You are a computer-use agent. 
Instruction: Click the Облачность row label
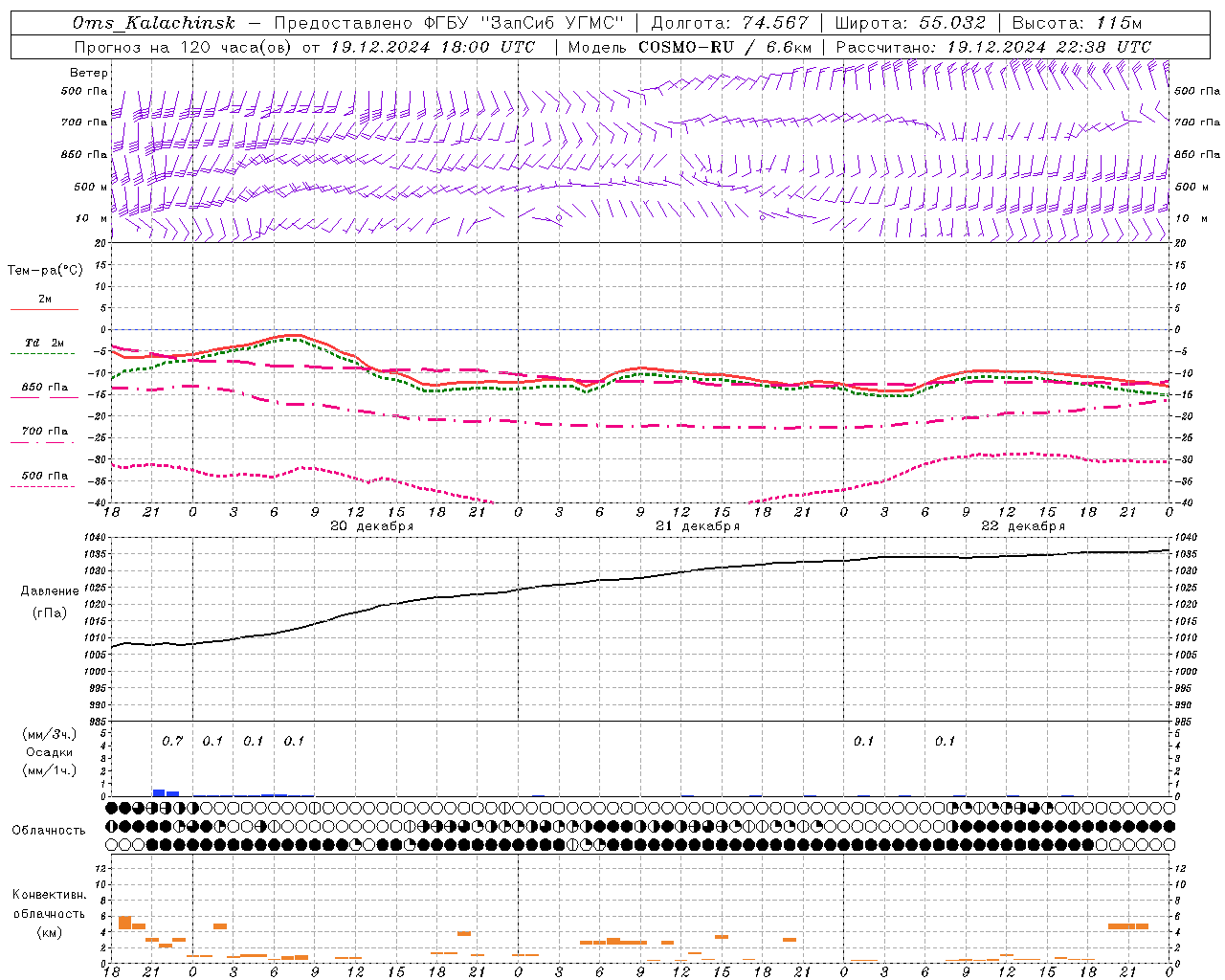(49, 830)
